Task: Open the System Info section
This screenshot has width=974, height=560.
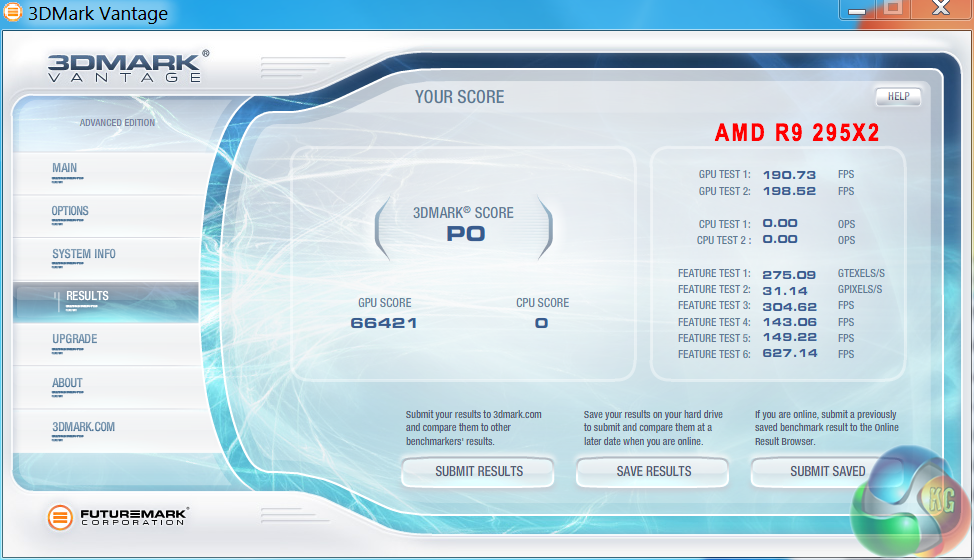Action: click(x=106, y=259)
